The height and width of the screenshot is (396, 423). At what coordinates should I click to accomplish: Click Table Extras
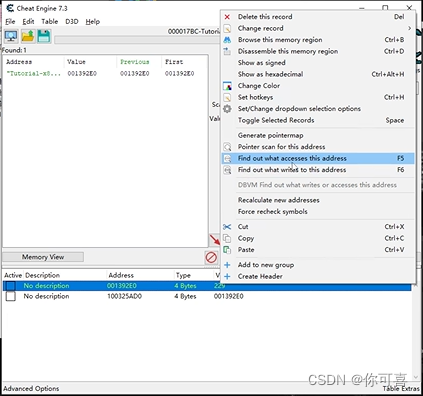click(401, 389)
